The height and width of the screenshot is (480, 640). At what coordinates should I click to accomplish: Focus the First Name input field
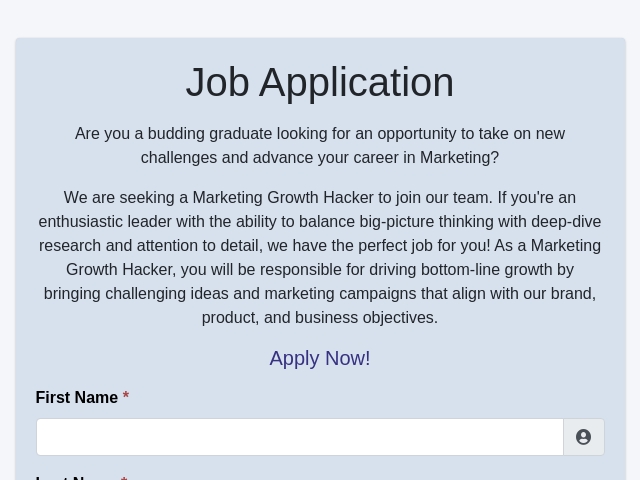pyautogui.click(x=299, y=437)
